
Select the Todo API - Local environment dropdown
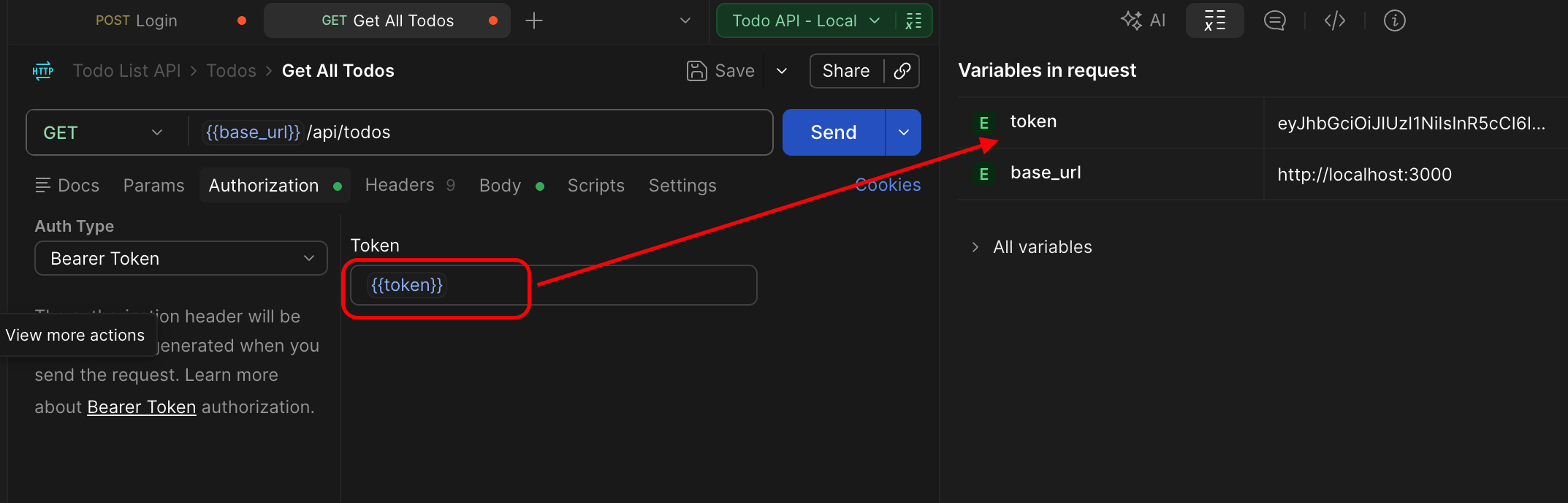tap(805, 20)
